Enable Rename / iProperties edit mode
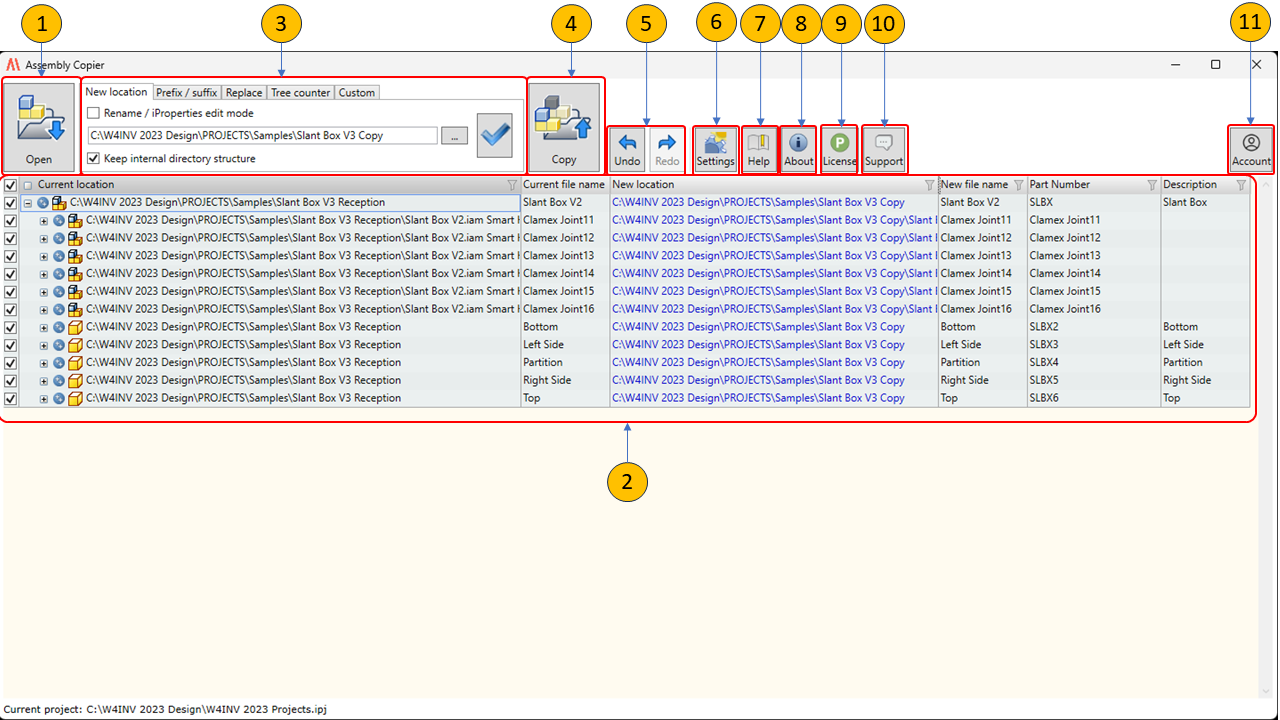Image resolution: width=1280 pixels, height=720 pixels. (x=93, y=113)
